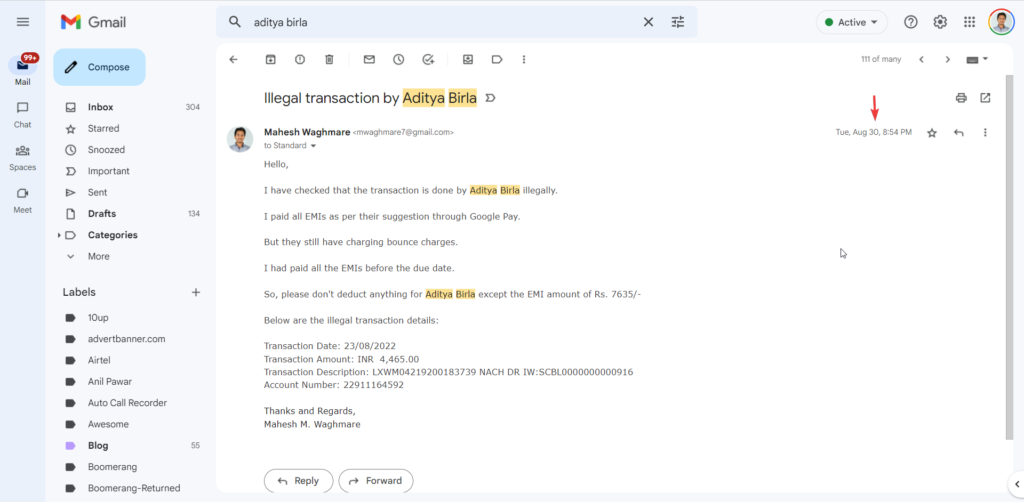
Task: Click the search magnifier icon
Action: point(235,22)
